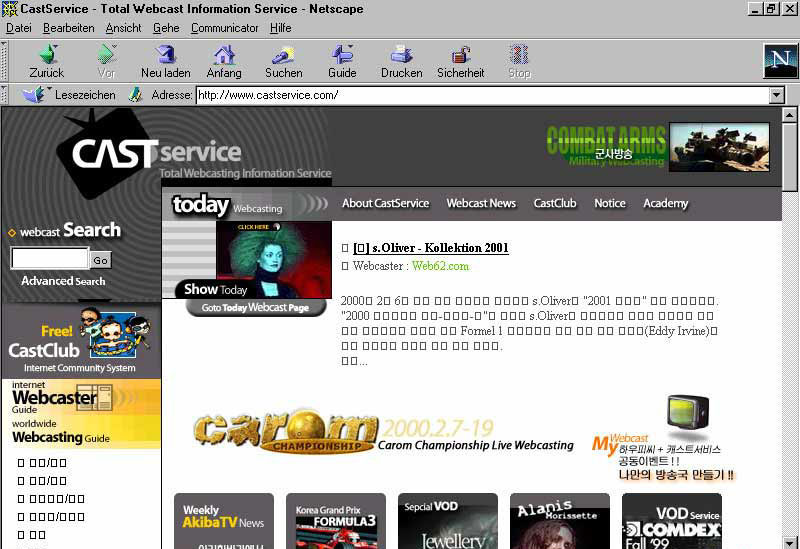Click the vertical scrollbar down arrow
The width and height of the screenshot is (800, 549).
tap(789, 541)
